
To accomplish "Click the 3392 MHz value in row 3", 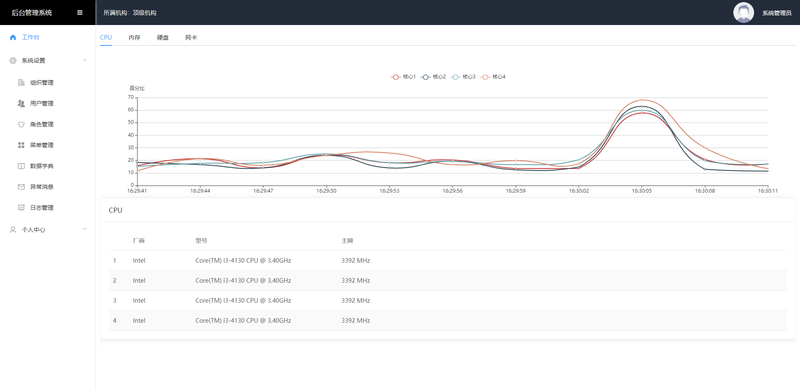I will tap(356, 300).
